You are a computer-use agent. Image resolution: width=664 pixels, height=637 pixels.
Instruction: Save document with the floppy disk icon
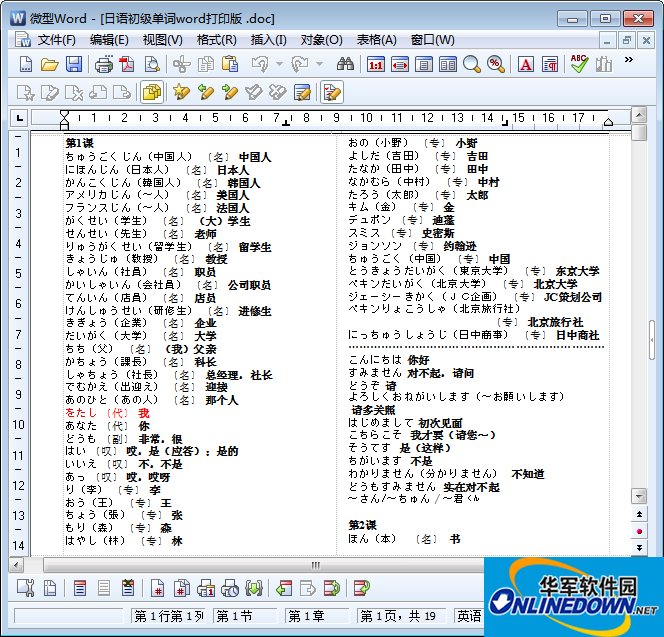pyautogui.click(x=74, y=64)
